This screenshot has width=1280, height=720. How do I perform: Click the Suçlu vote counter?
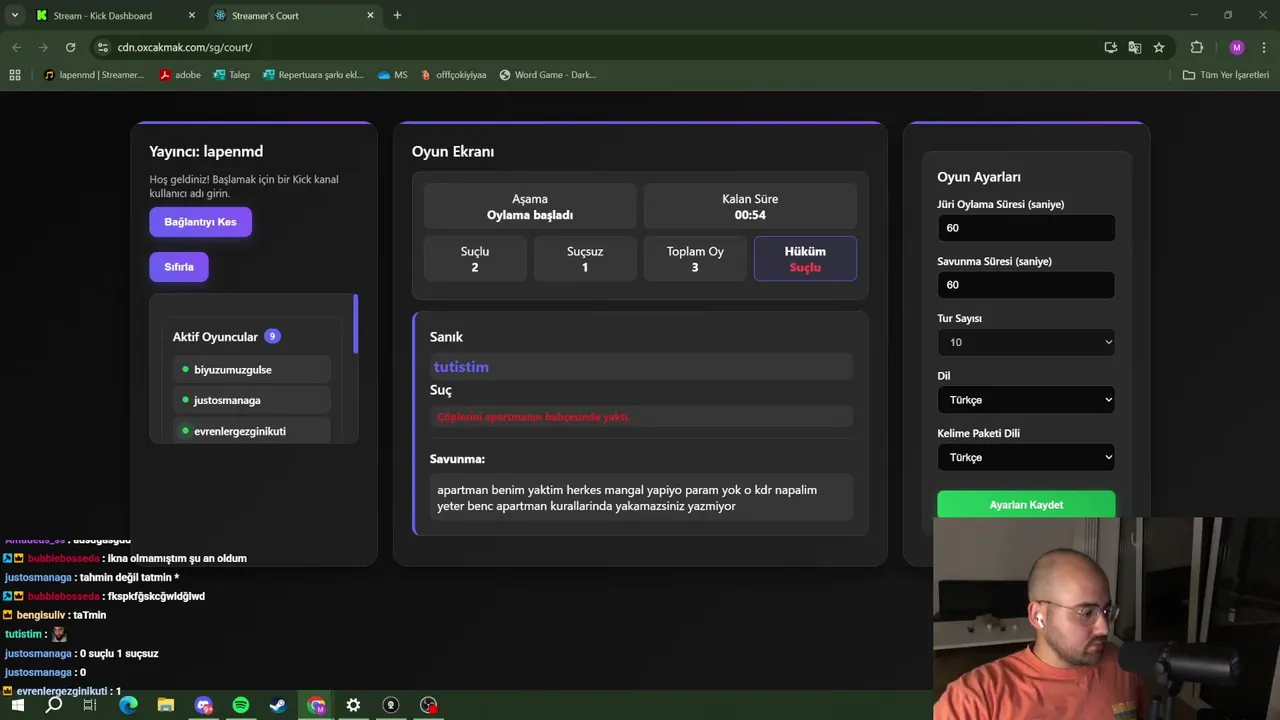click(x=475, y=259)
